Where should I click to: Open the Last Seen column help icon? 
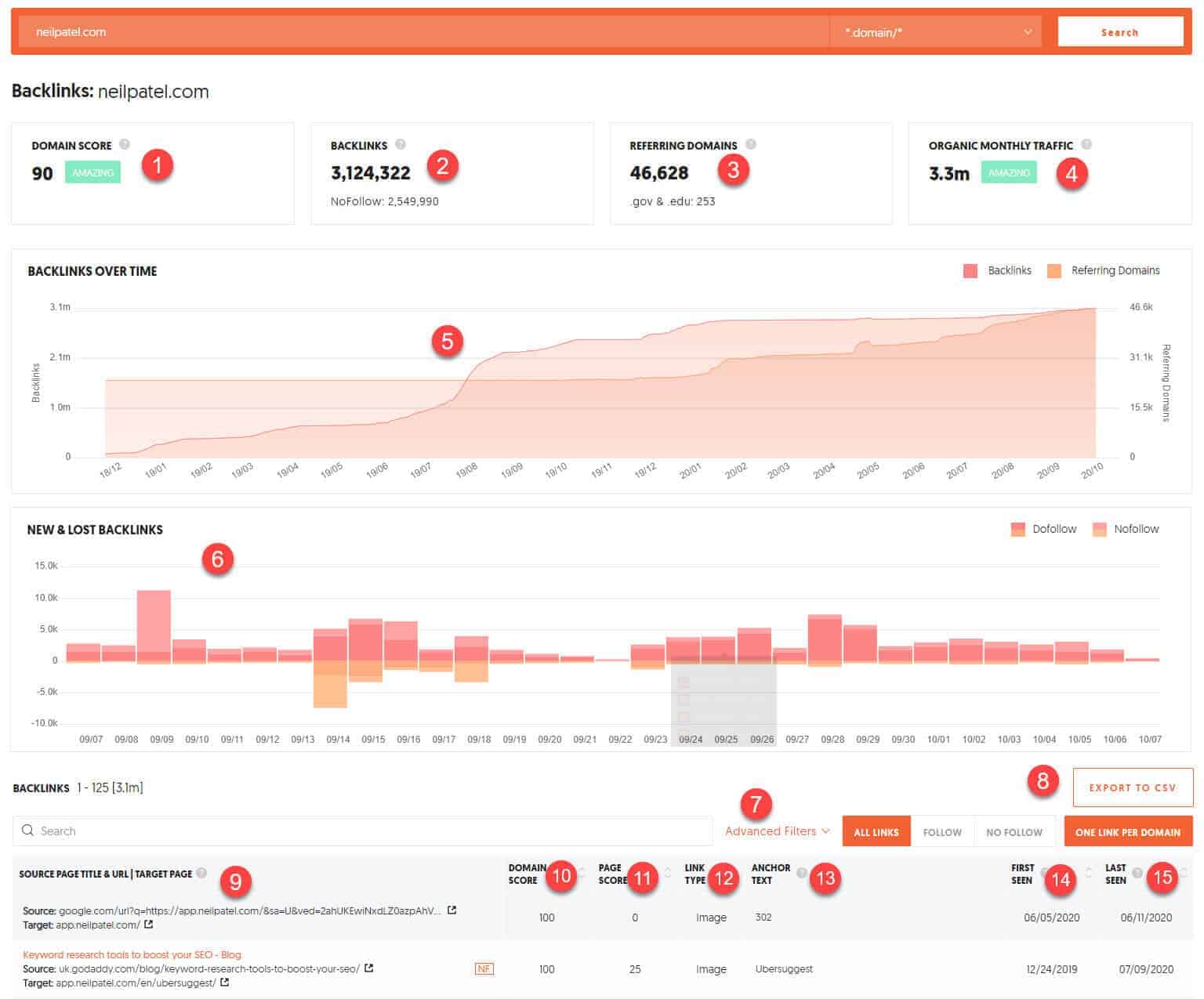click(x=1137, y=872)
